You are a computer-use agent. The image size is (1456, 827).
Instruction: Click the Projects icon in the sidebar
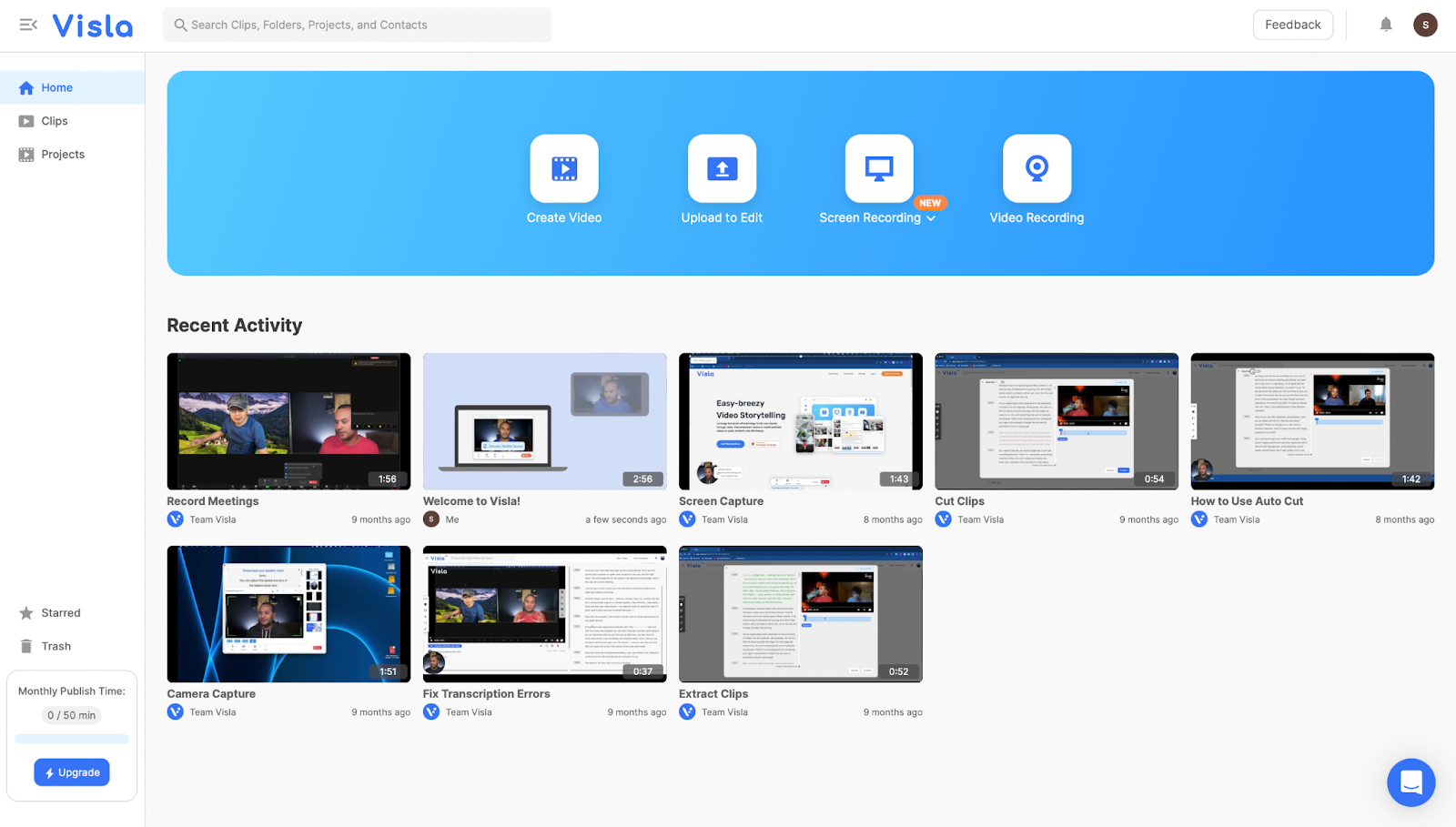pyautogui.click(x=26, y=155)
